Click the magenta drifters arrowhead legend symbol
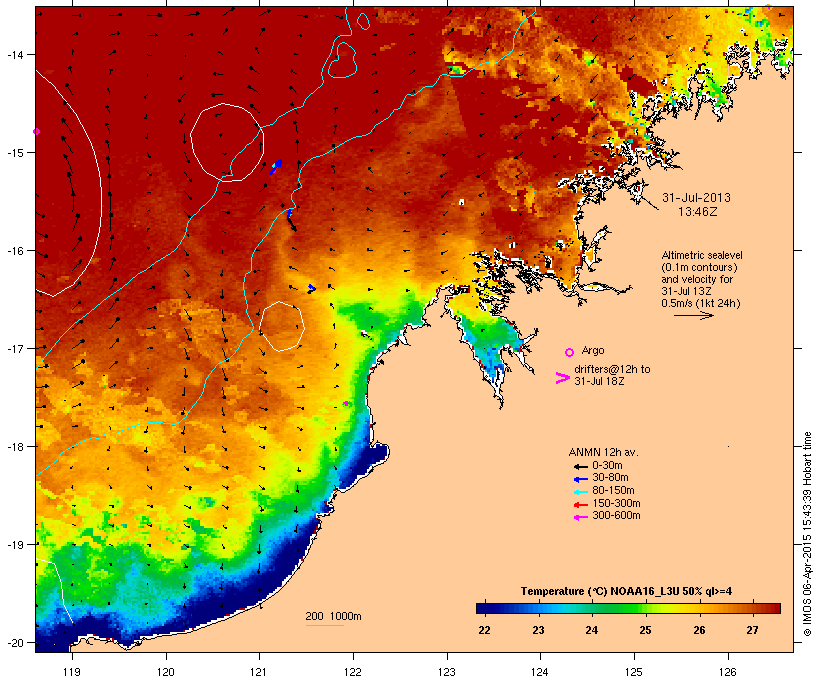 point(562,378)
